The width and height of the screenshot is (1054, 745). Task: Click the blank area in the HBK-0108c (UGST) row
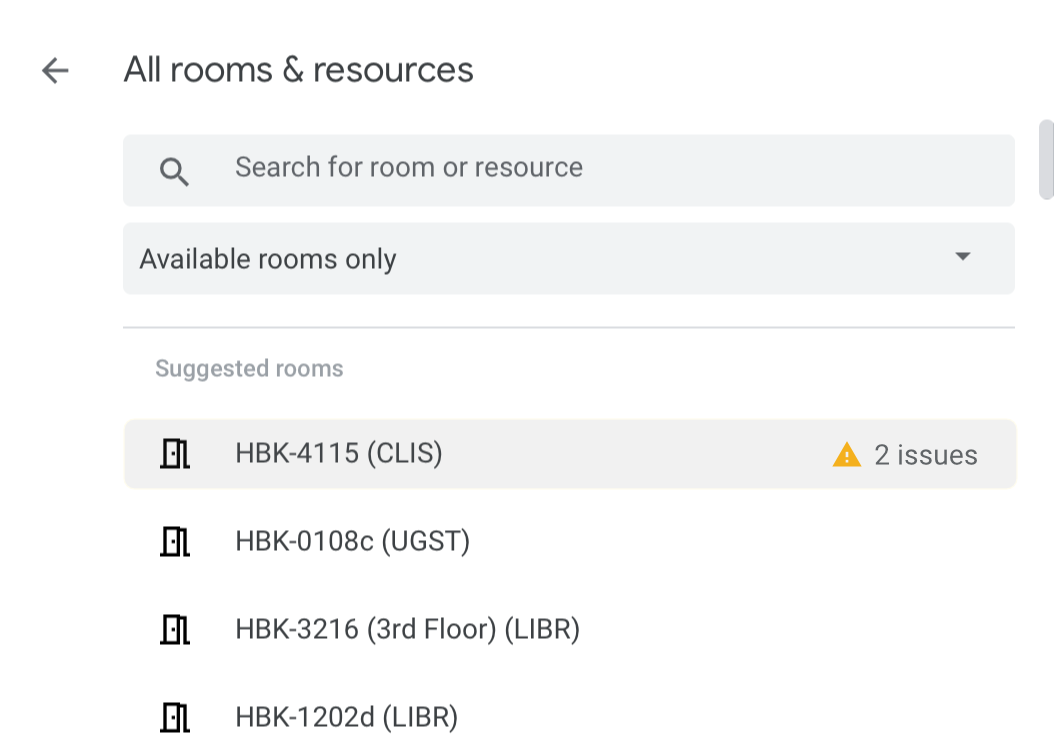click(739, 541)
